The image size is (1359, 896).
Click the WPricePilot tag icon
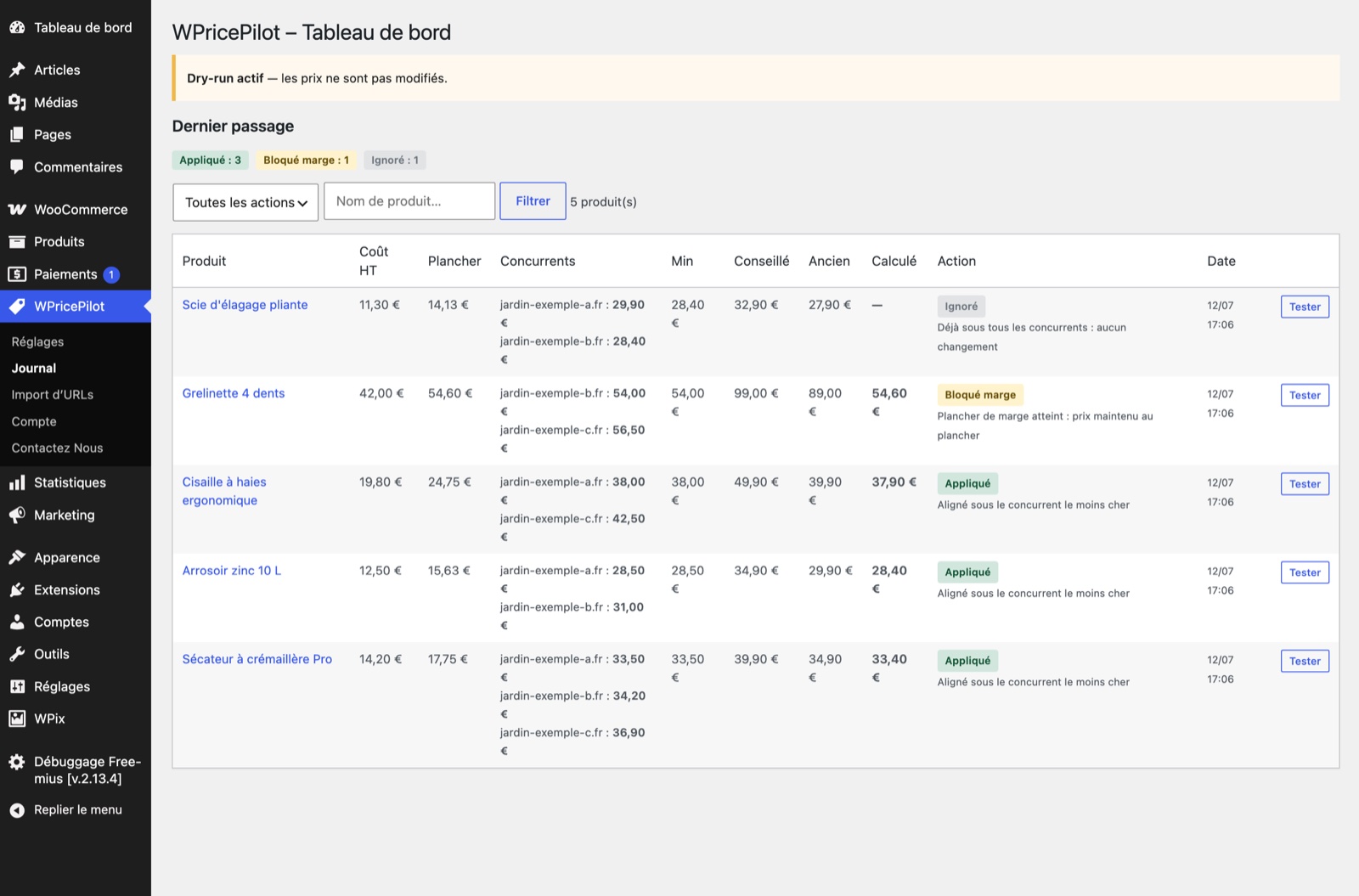tap(17, 306)
